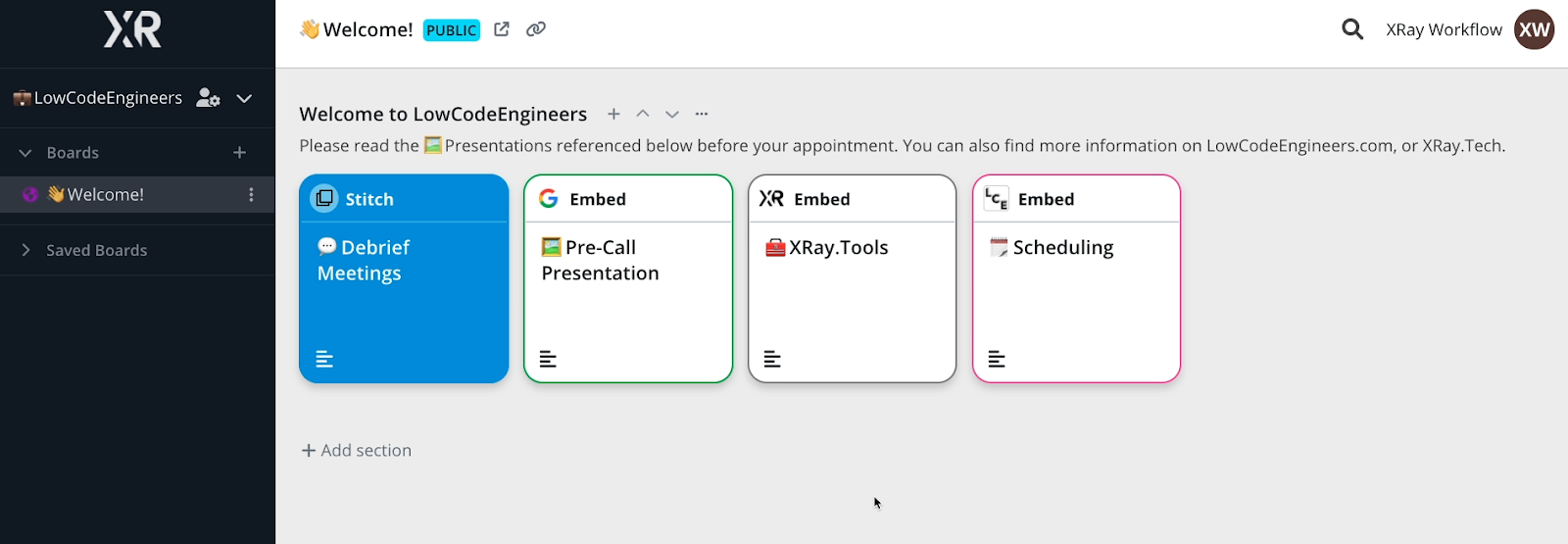Click Add section button

point(357,451)
